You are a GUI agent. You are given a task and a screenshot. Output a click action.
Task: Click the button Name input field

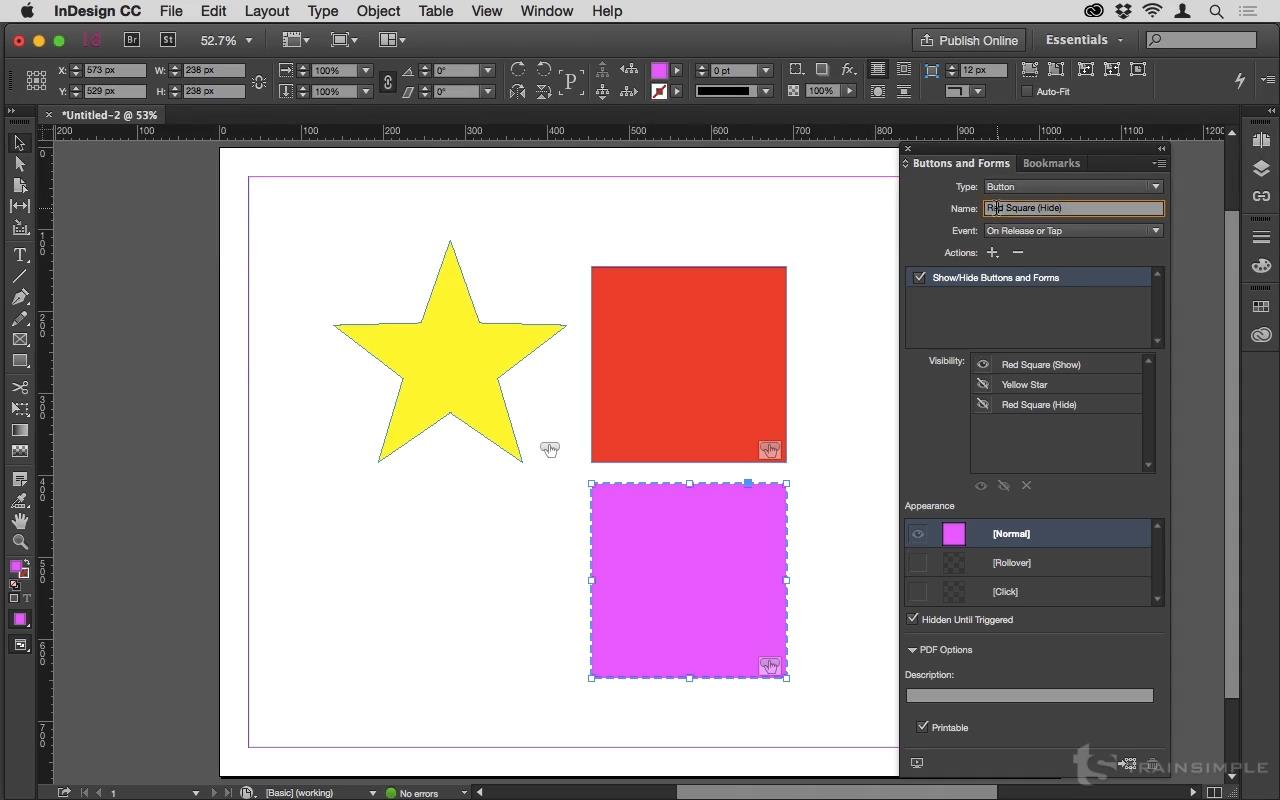coord(1074,208)
